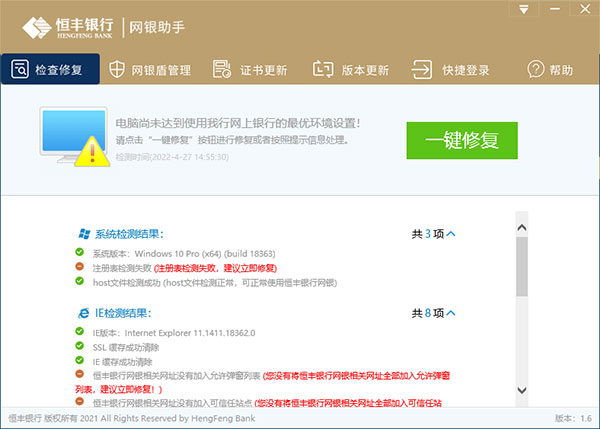Open the 快捷登录 tab

(450, 70)
